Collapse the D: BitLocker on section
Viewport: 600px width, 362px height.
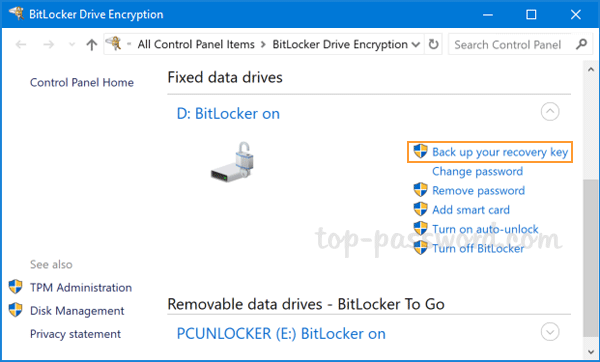coord(550,112)
